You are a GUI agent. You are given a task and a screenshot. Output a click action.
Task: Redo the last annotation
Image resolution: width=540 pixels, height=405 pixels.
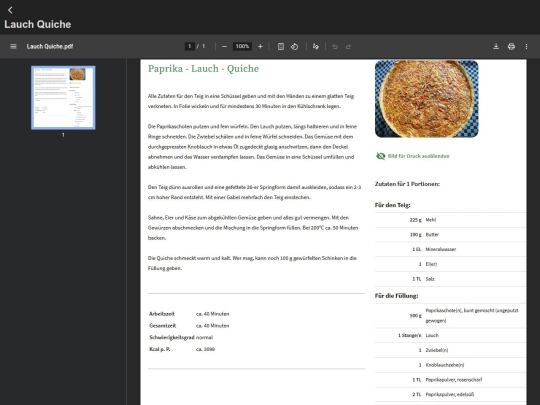click(x=349, y=46)
